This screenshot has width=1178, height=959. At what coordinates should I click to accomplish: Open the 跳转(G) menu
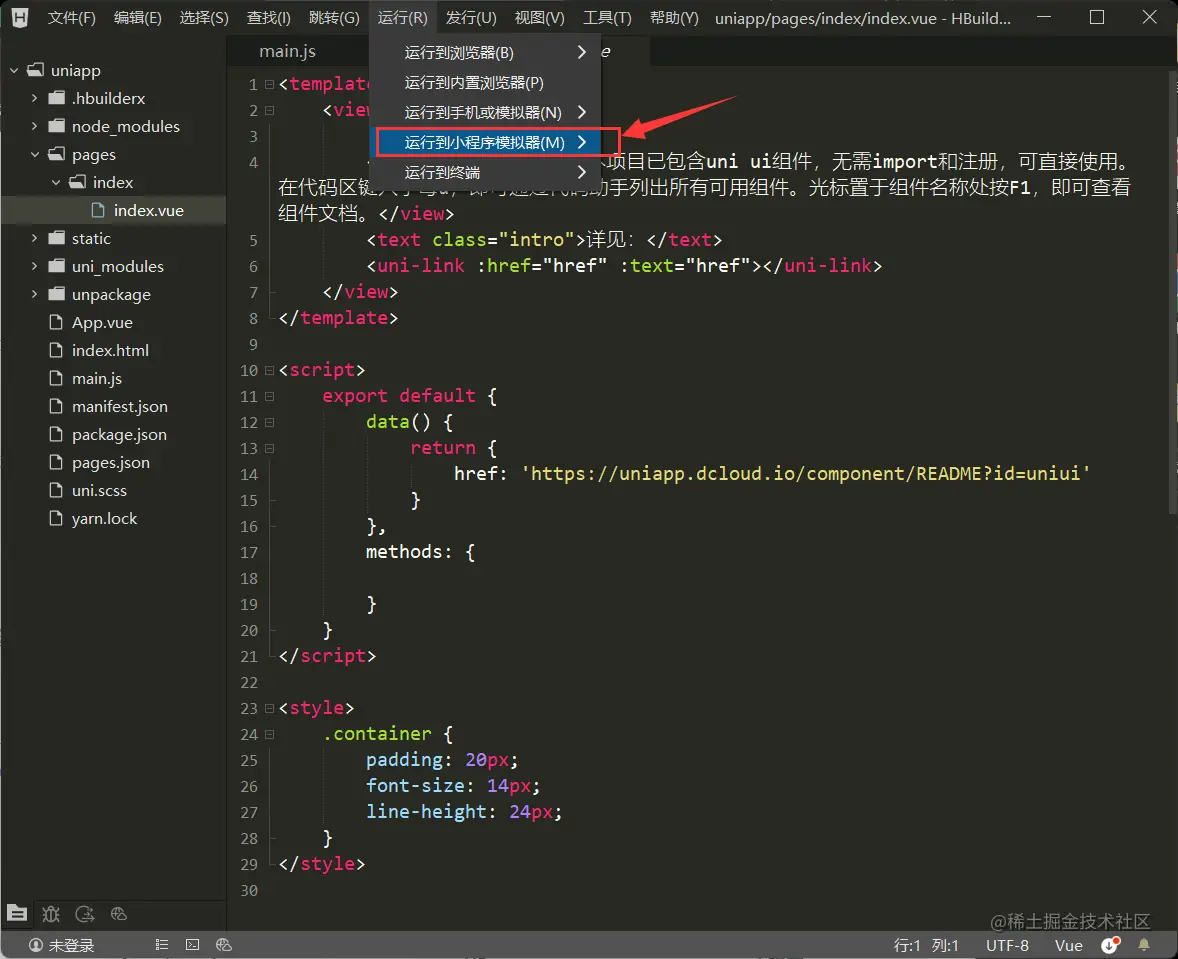click(x=334, y=17)
